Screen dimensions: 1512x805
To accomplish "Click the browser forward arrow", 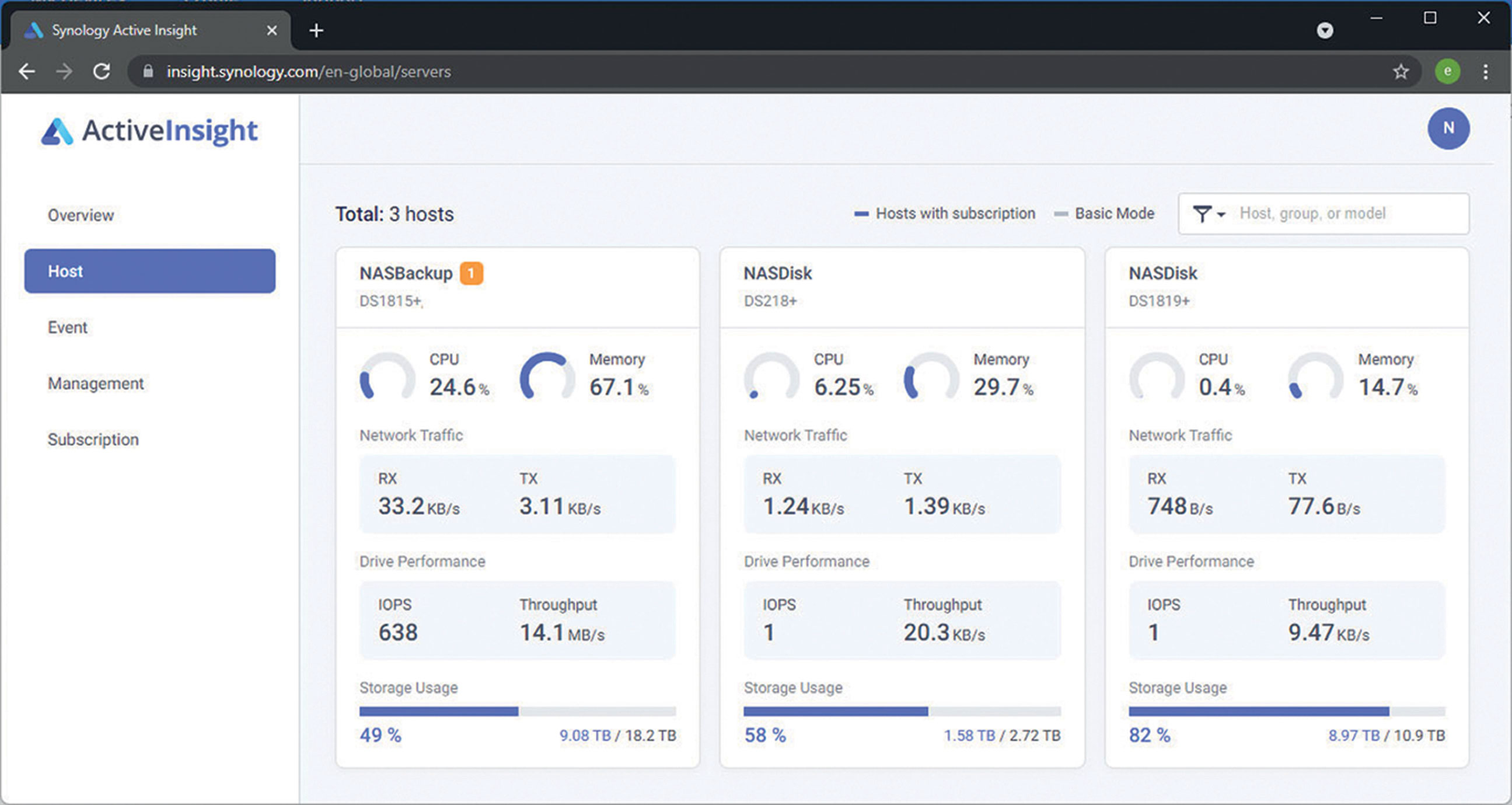I will pyautogui.click(x=64, y=72).
